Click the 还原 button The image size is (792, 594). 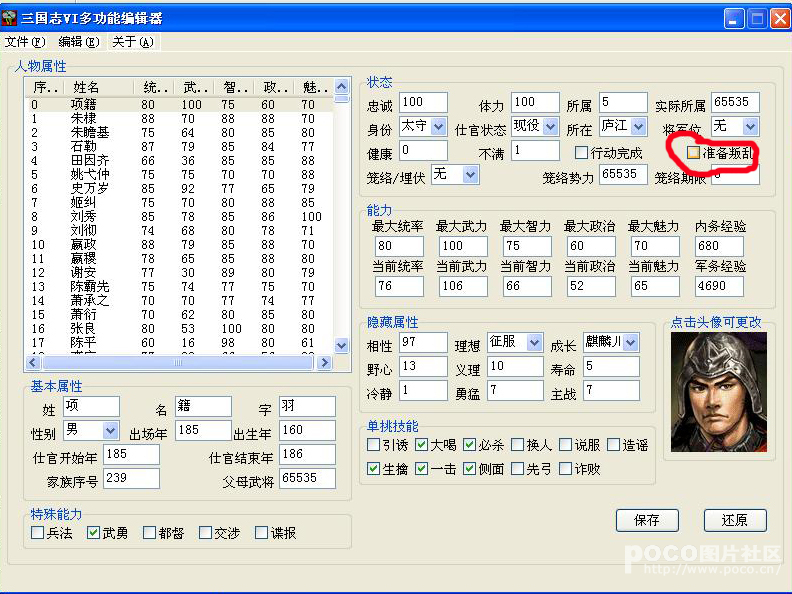click(735, 520)
